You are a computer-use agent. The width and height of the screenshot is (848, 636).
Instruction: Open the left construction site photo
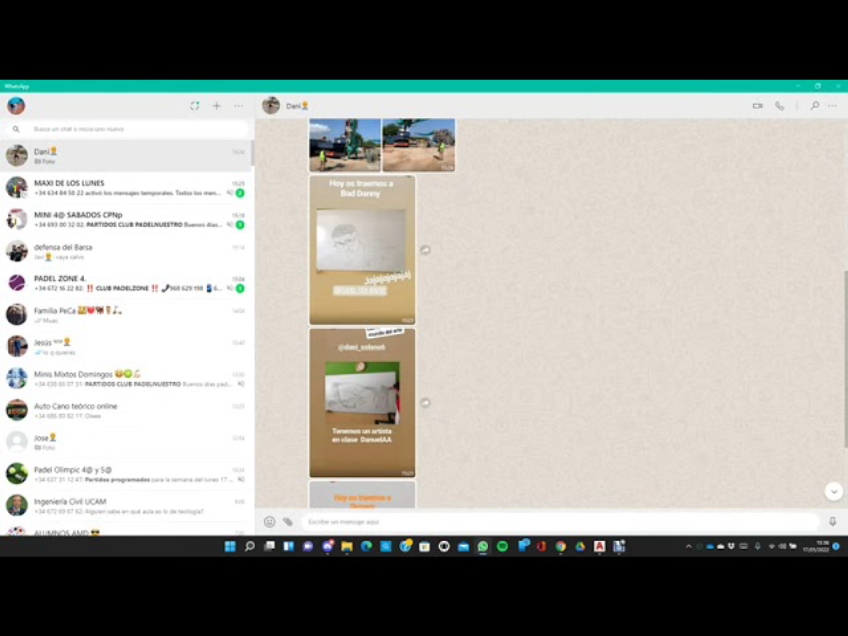(x=345, y=145)
